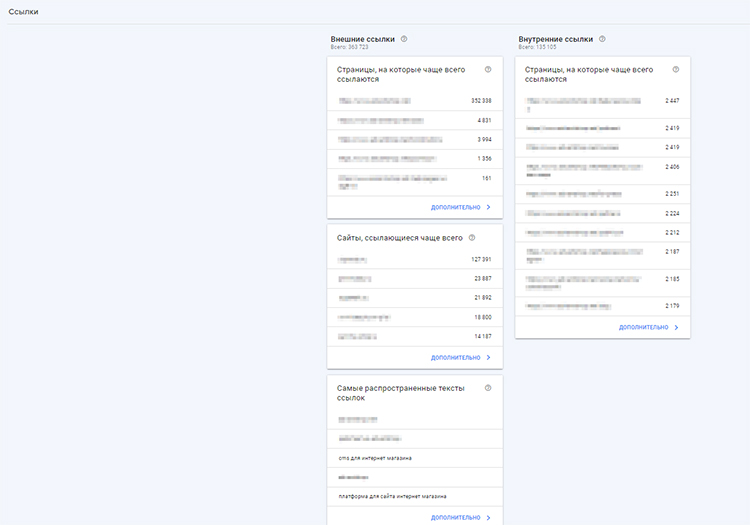
Task: Click chevron arrow in internal links card footer
Action: (x=677, y=327)
